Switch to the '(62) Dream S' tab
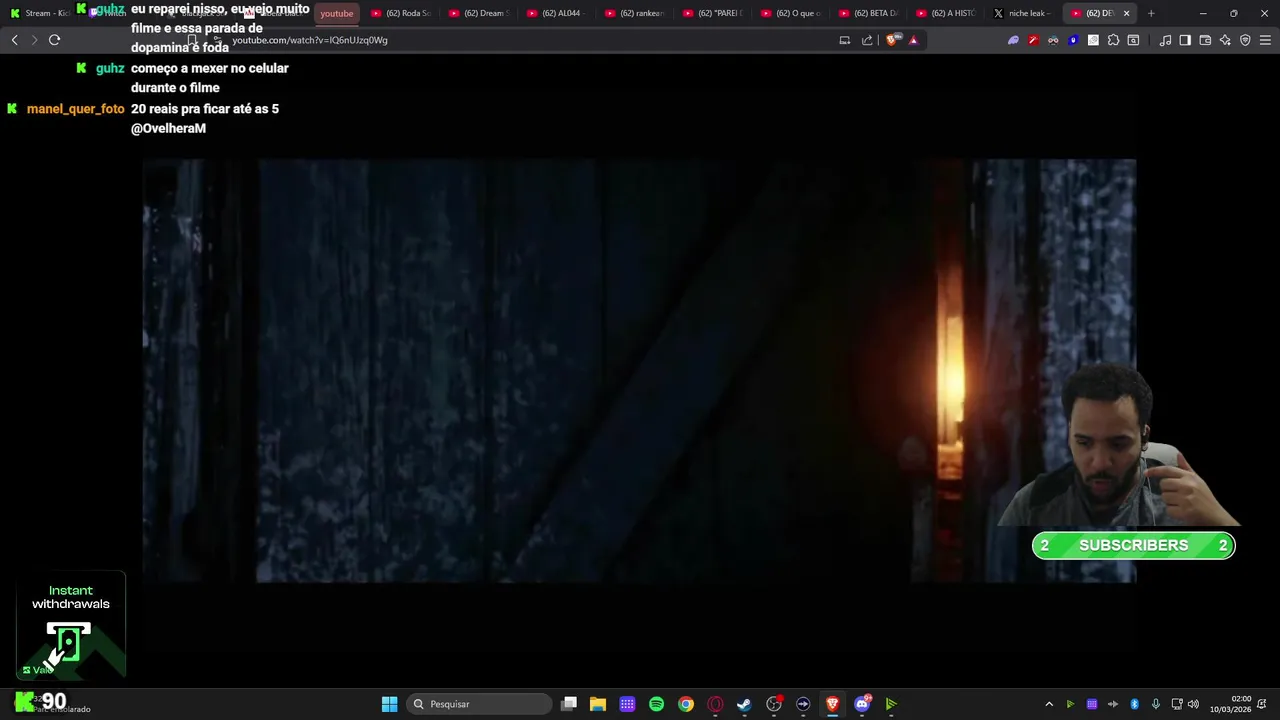 pos(478,13)
